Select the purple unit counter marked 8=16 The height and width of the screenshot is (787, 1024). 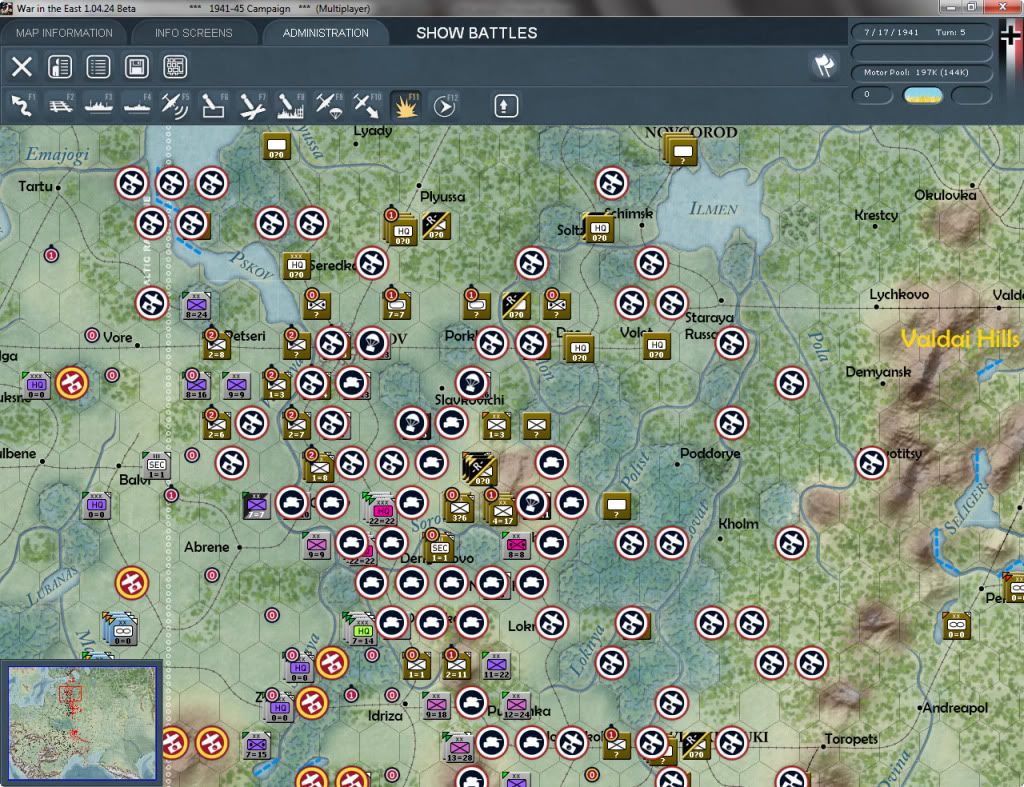click(x=197, y=385)
